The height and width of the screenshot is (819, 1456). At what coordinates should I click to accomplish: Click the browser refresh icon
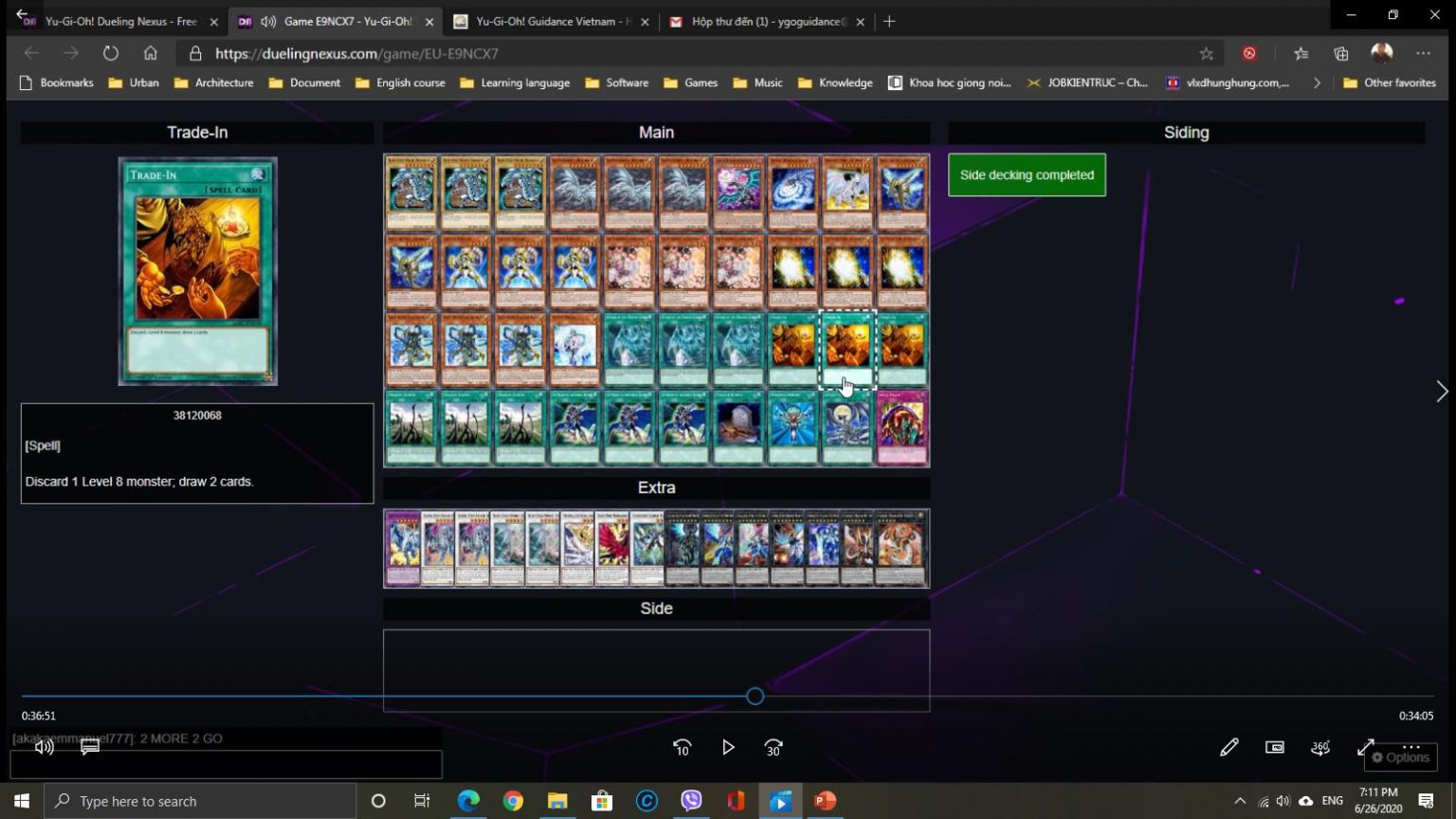[111, 53]
